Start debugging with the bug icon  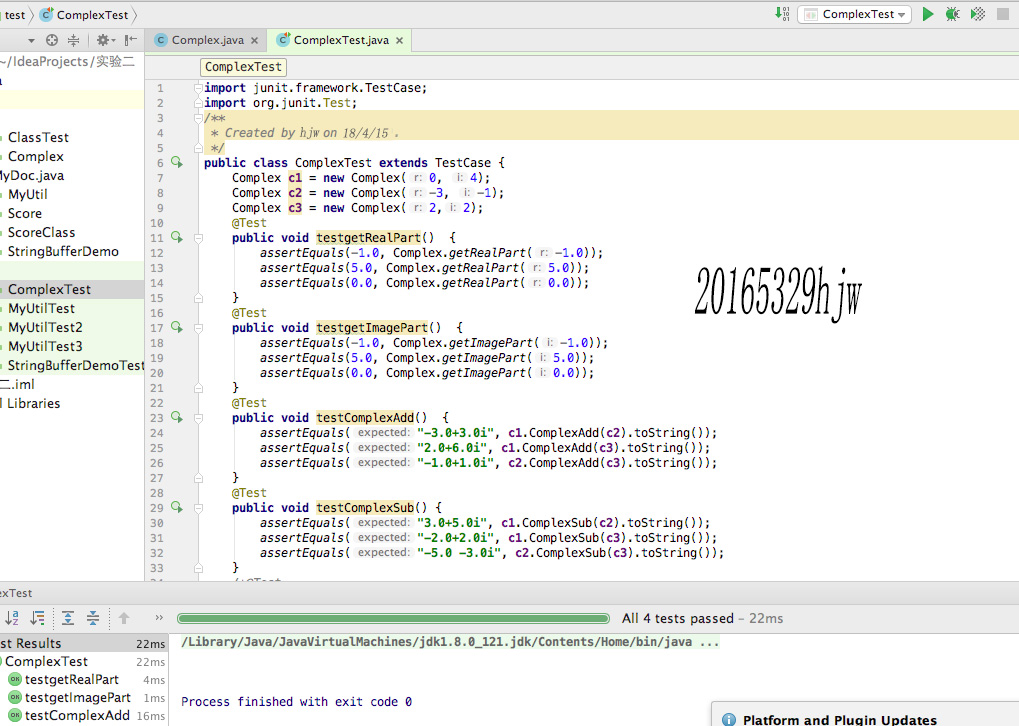coord(952,14)
